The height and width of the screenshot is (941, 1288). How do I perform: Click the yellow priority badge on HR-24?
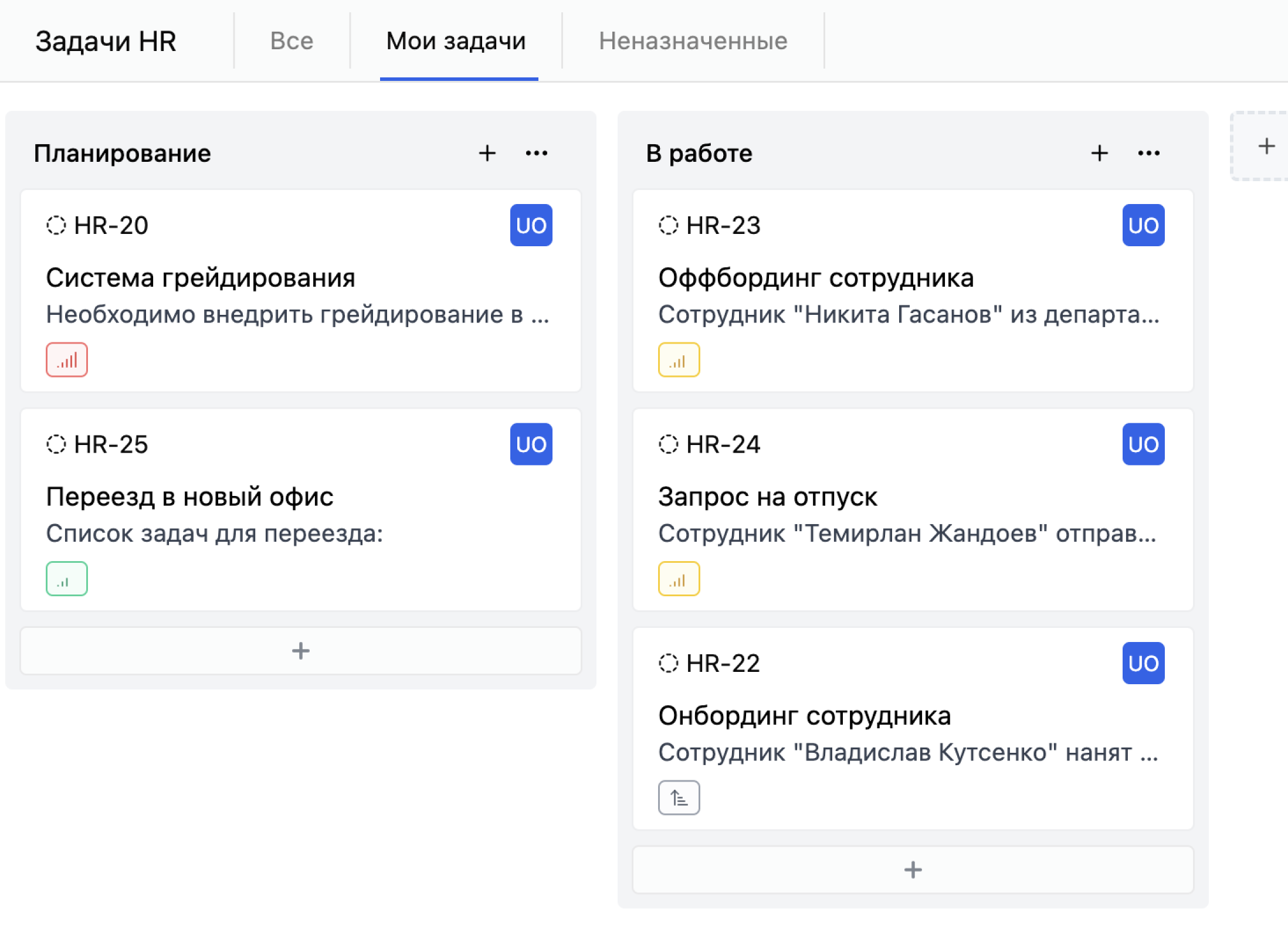[679, 578]
